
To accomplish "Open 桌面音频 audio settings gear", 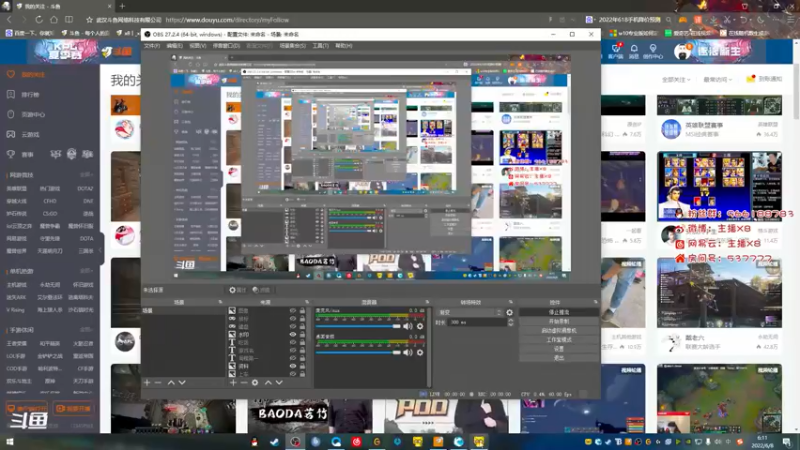I will (x=420, y=352).
